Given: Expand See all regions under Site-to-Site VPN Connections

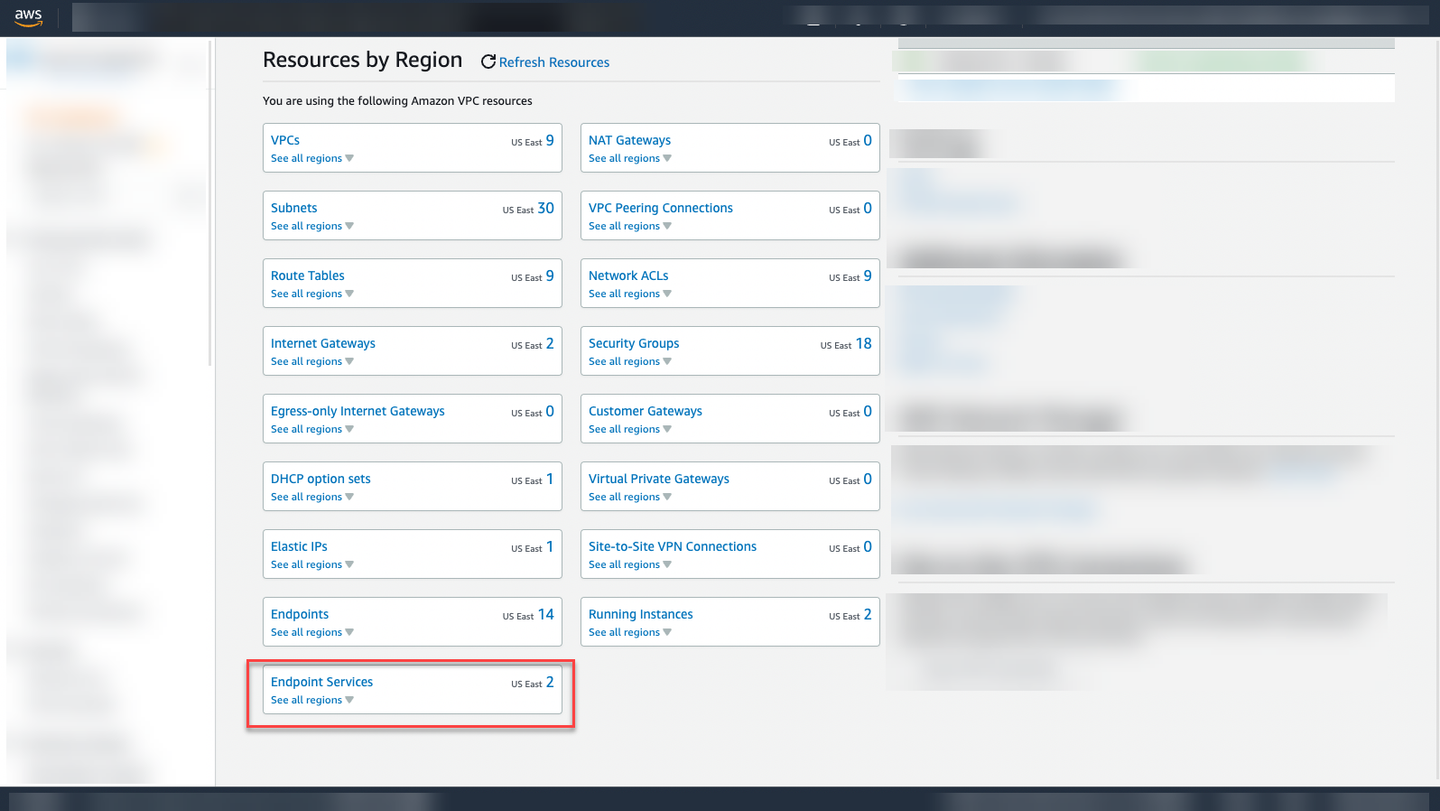Looking at the screenshot, I should (630, 565).
